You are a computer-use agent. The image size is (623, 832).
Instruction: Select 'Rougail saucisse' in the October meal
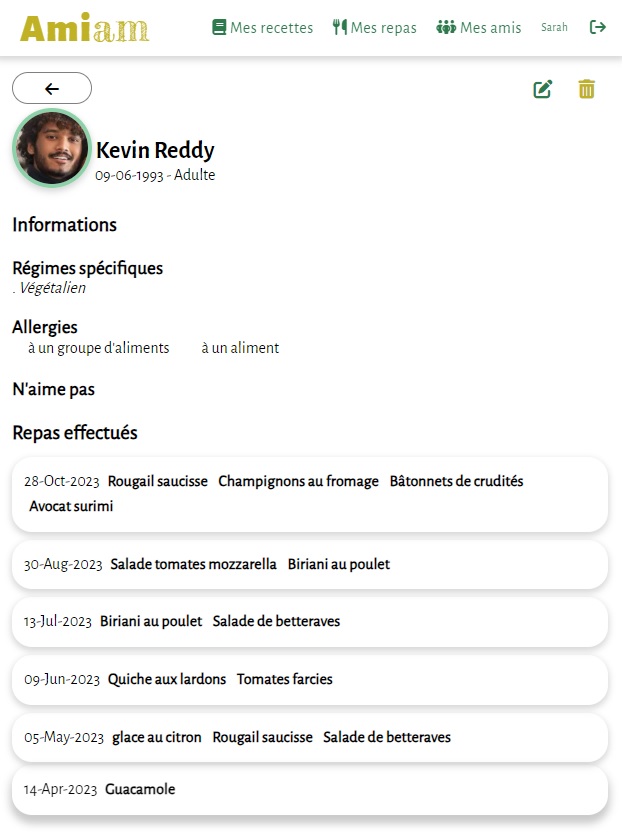157,481
